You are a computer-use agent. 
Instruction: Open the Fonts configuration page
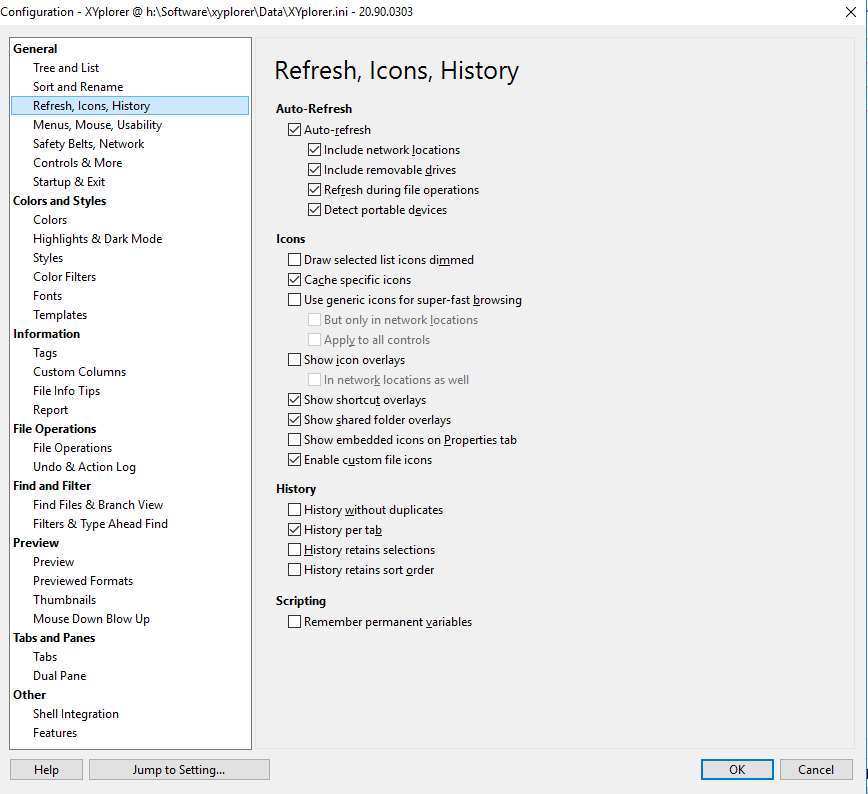47,295
